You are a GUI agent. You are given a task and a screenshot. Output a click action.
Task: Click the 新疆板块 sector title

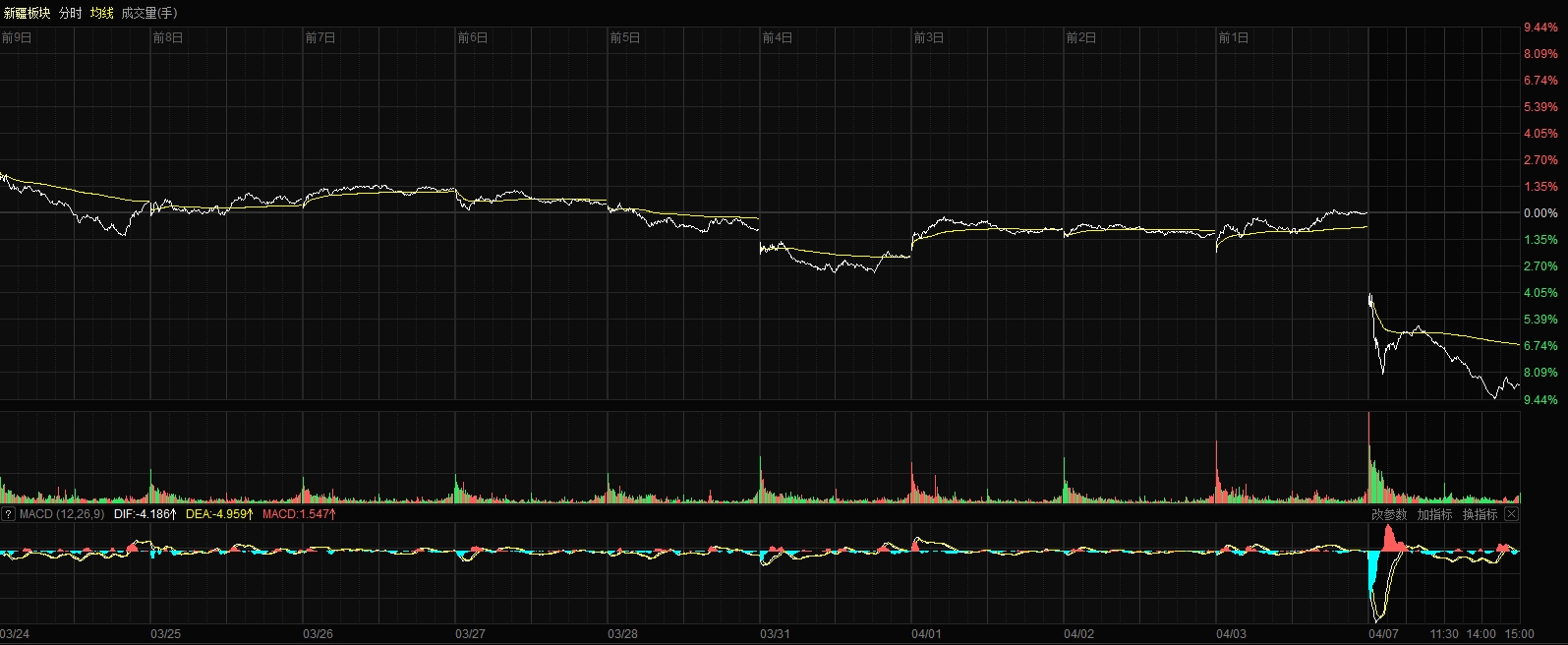point(28,13)
